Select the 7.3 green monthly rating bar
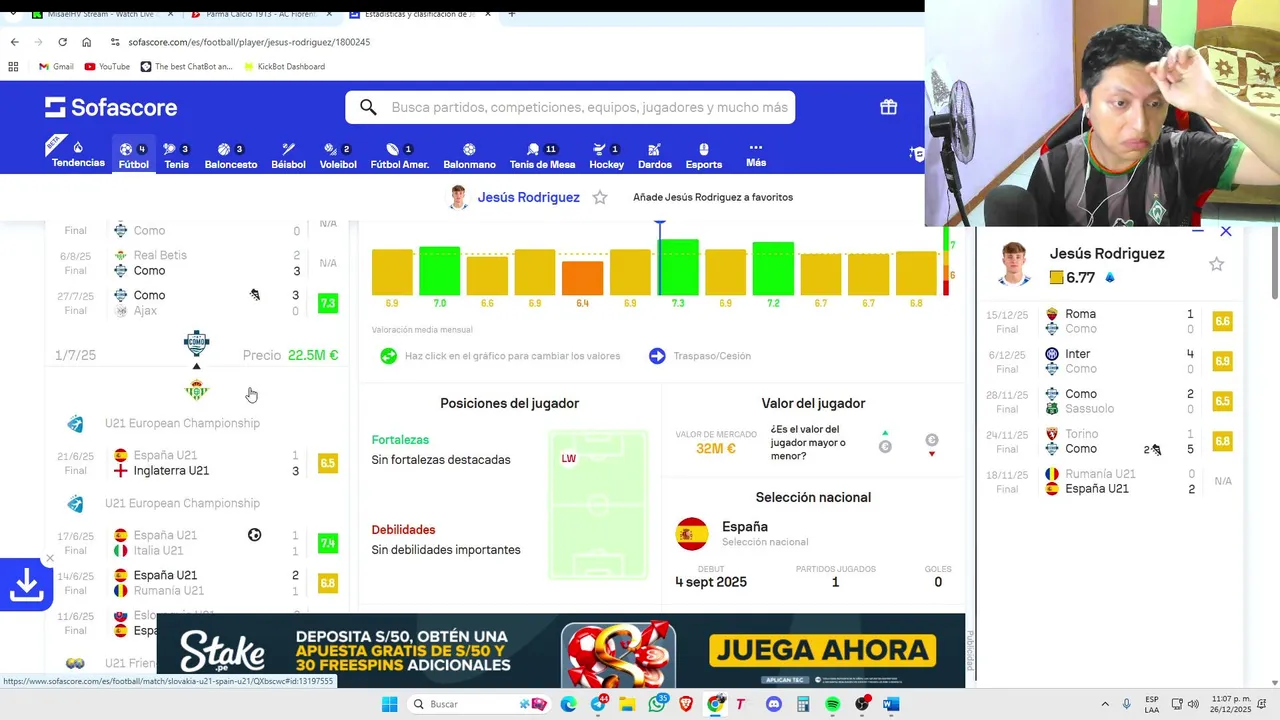 point(678,267)
